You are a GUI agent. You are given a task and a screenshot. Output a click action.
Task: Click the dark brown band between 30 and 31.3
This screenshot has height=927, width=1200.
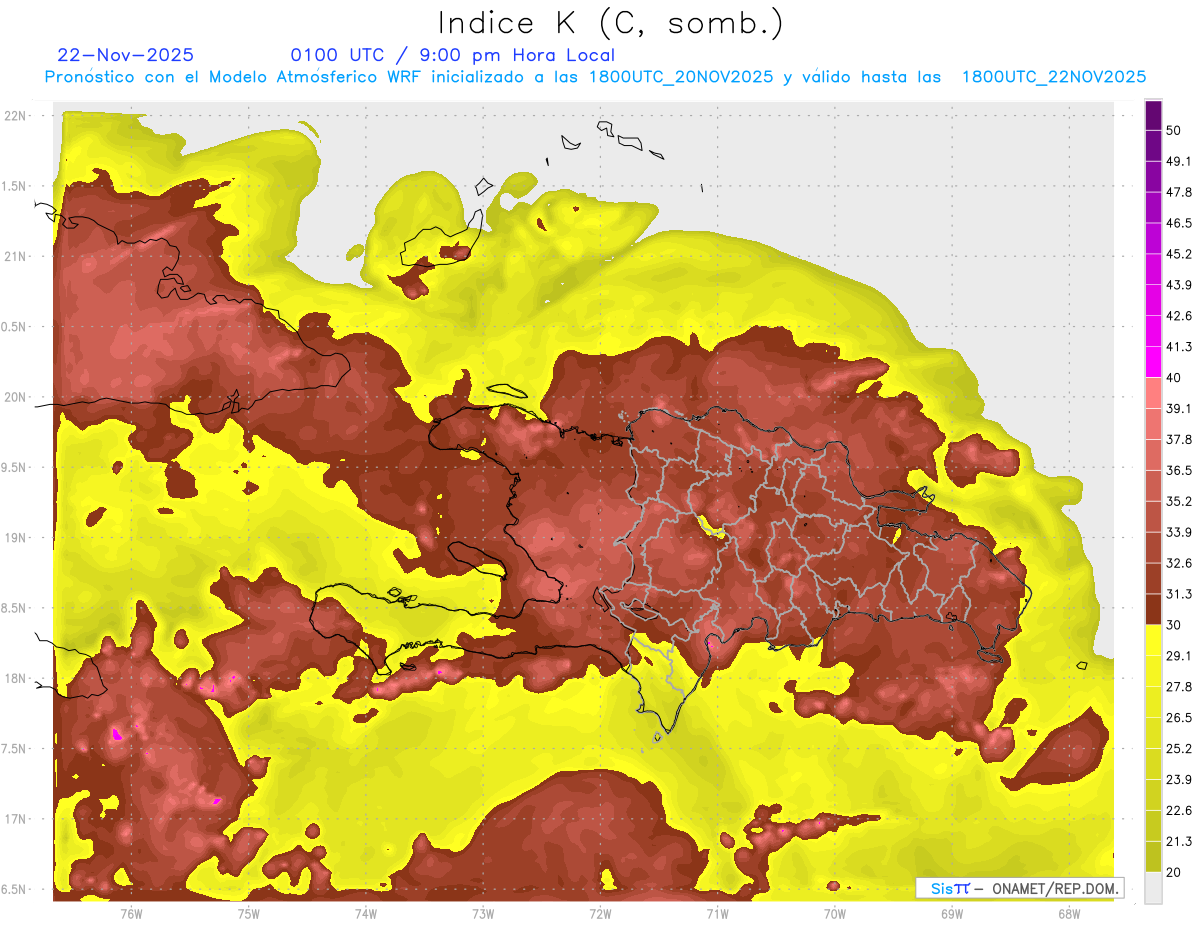pos(1153,609)
